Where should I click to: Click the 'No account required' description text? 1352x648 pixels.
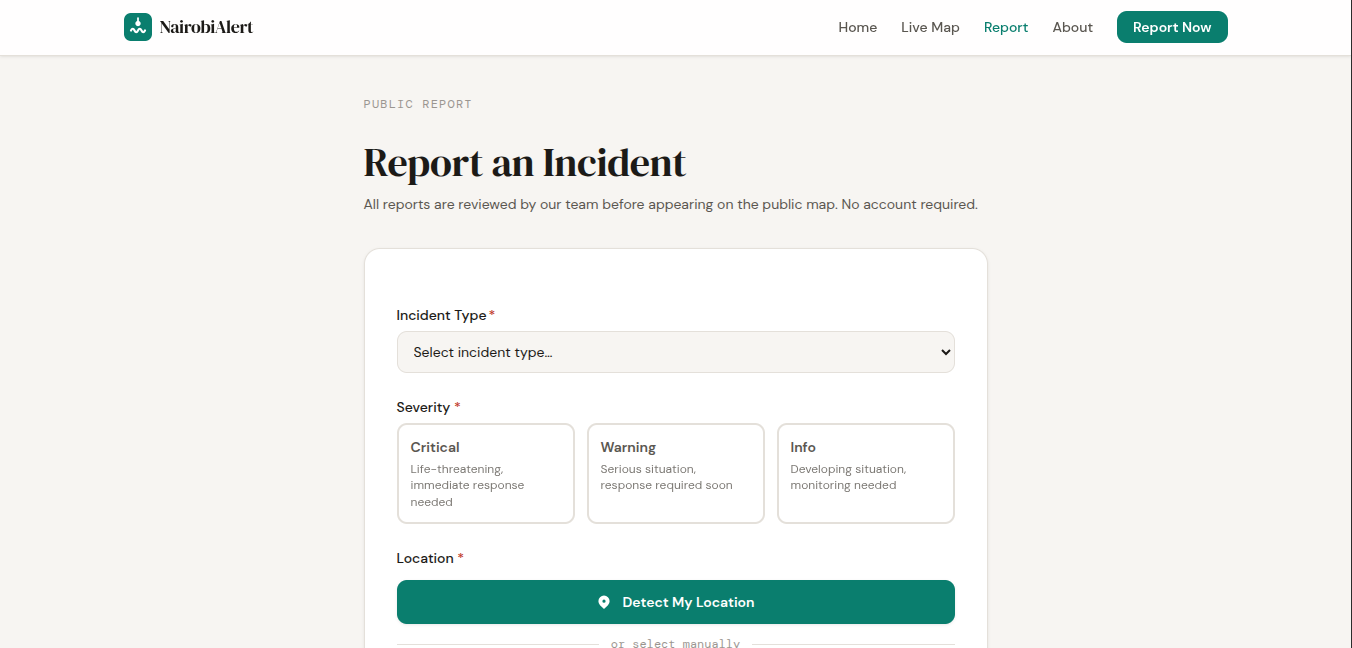(909, 204)
